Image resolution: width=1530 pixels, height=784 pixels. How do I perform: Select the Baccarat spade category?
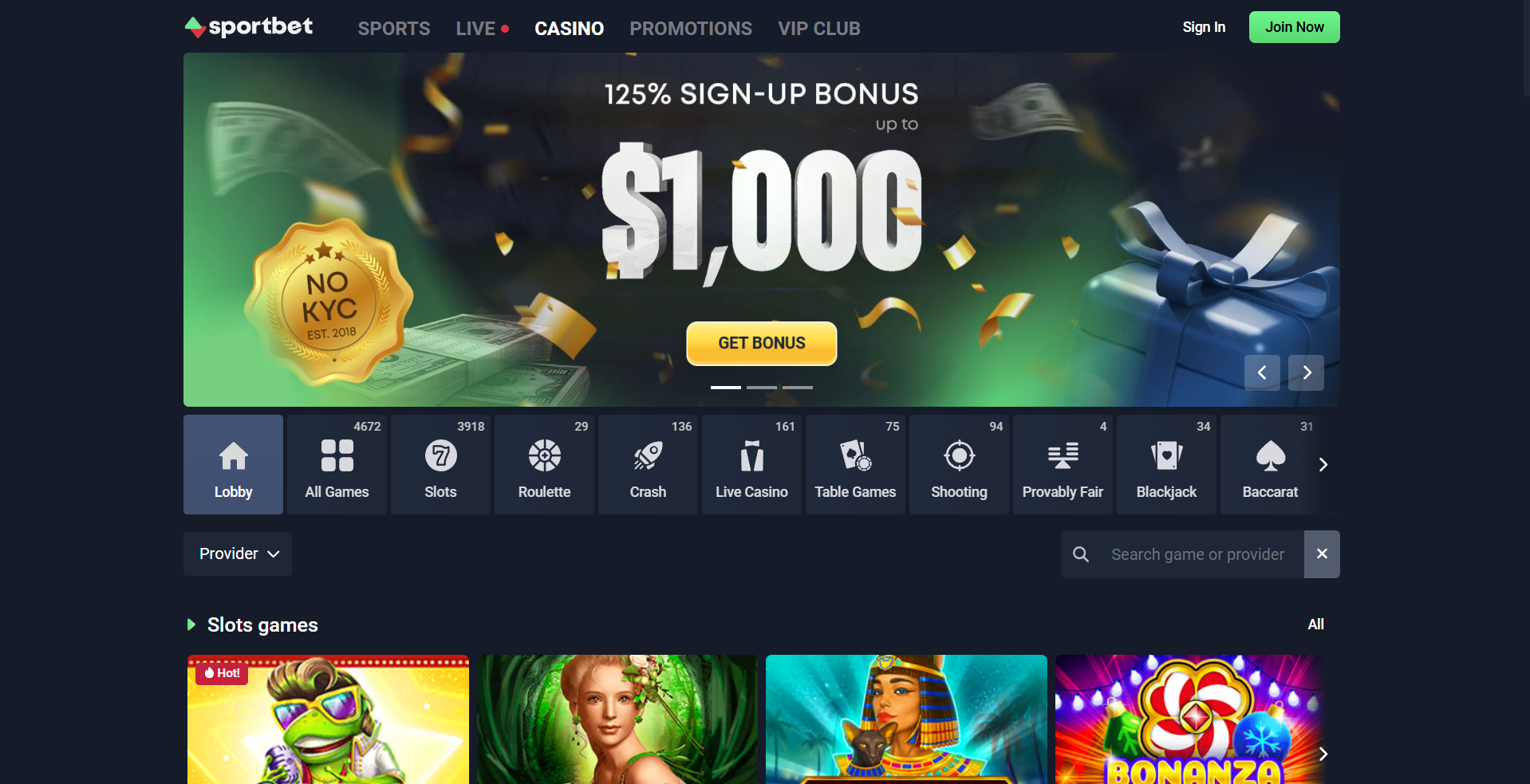click(x=1270, y=464)
